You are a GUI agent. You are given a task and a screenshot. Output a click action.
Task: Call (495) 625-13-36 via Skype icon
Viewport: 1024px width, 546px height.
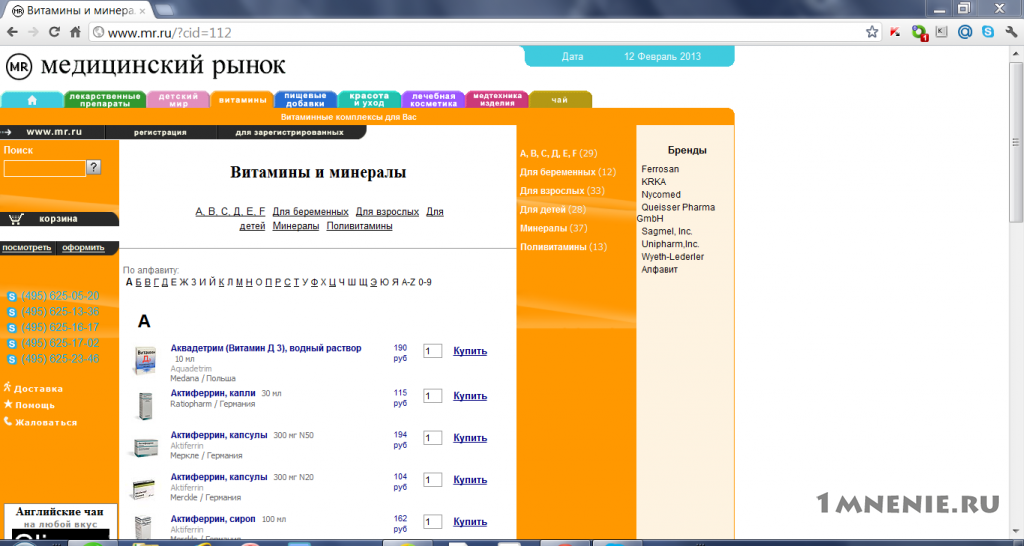[11, 312]
